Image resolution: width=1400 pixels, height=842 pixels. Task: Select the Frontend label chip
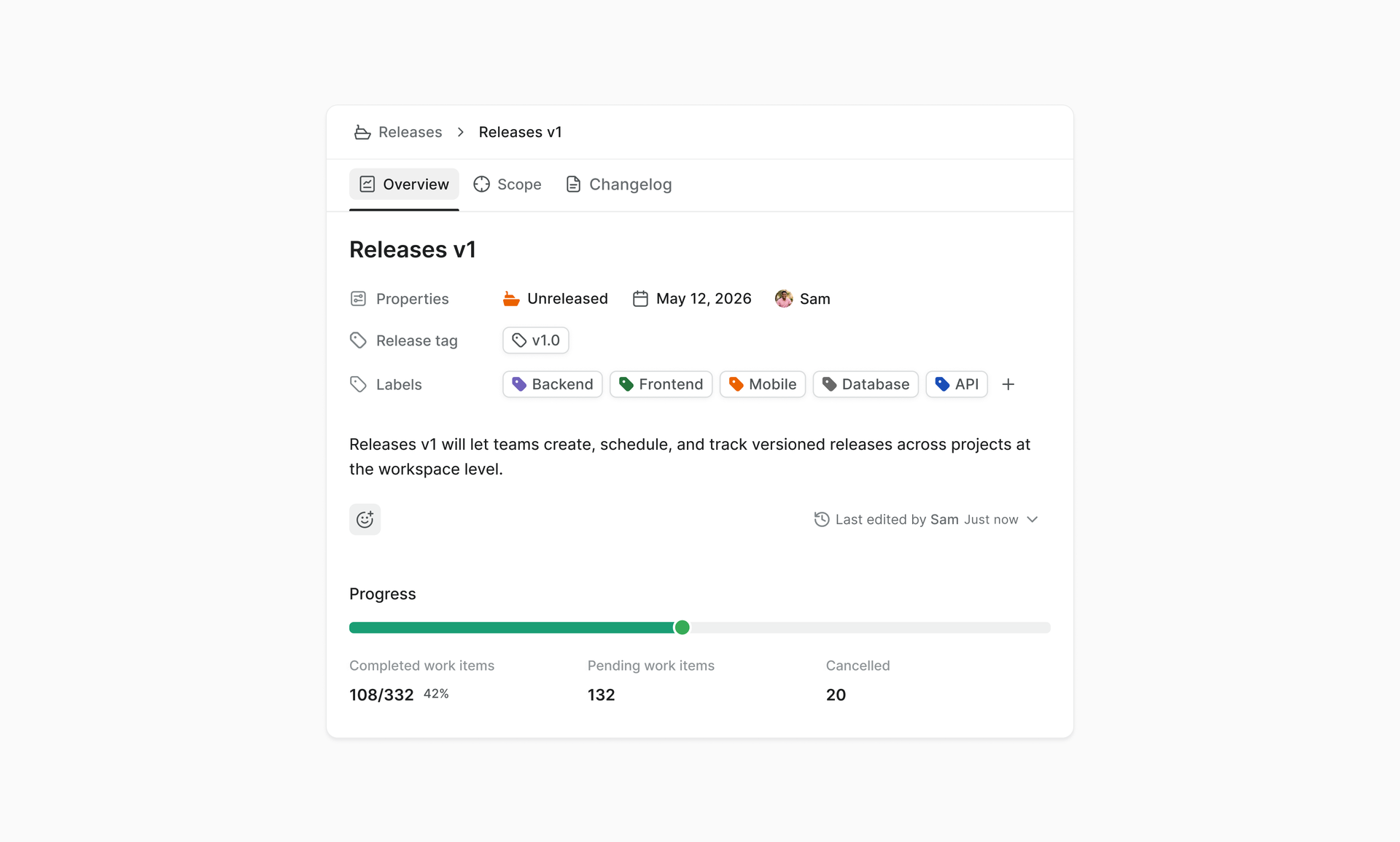661,384
